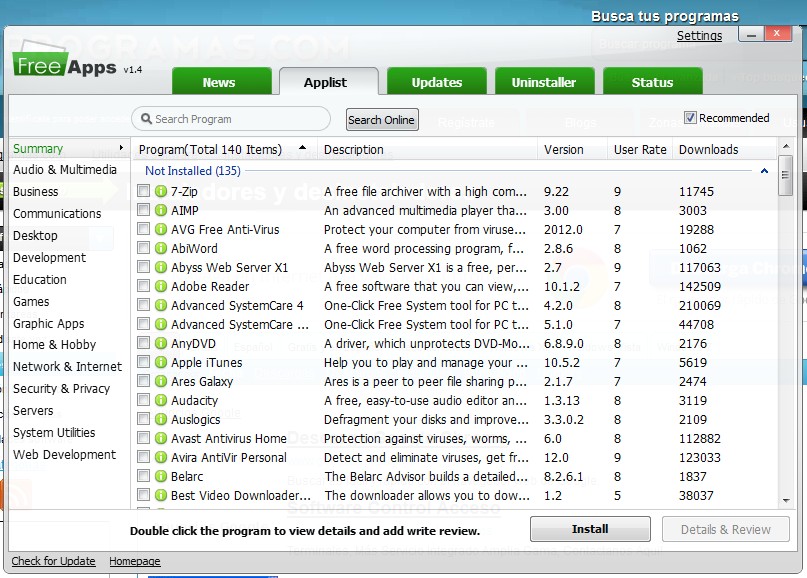This screenshot has width=807, height=578.
Task: Click the info icon next to Auslogics
Action: click(x=161, y=419)
